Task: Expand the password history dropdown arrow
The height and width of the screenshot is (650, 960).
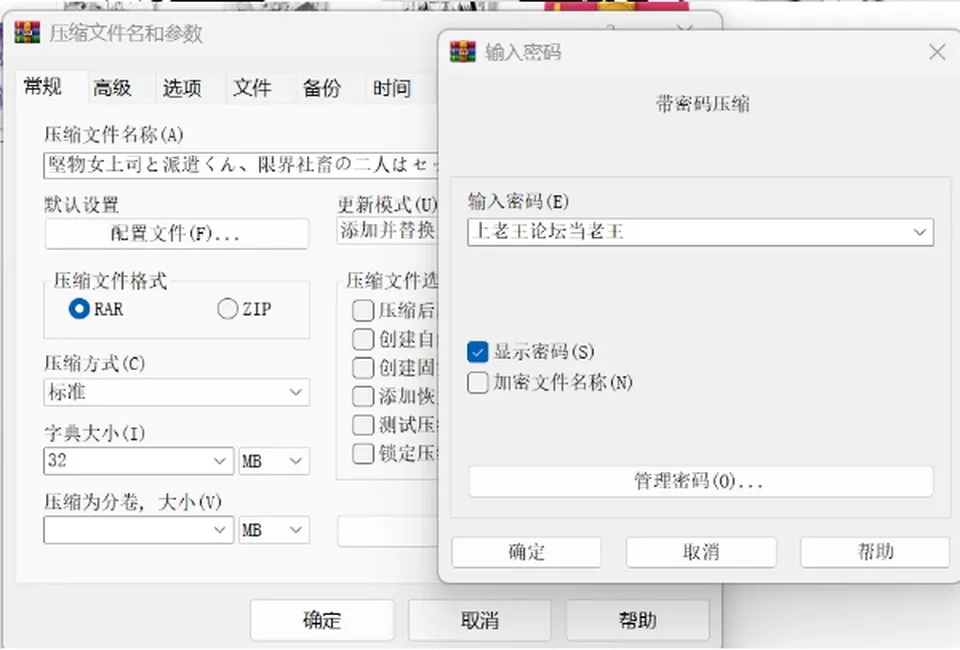Action: (919, 232)
